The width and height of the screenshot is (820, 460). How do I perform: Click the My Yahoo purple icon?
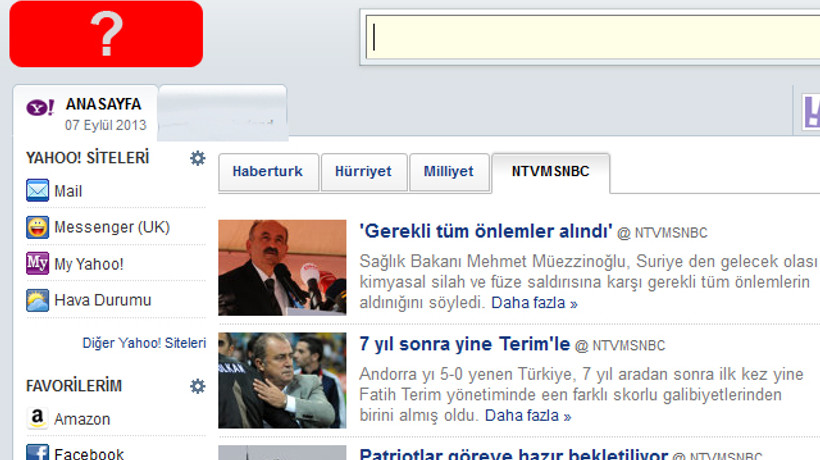(x=38, y=263)
